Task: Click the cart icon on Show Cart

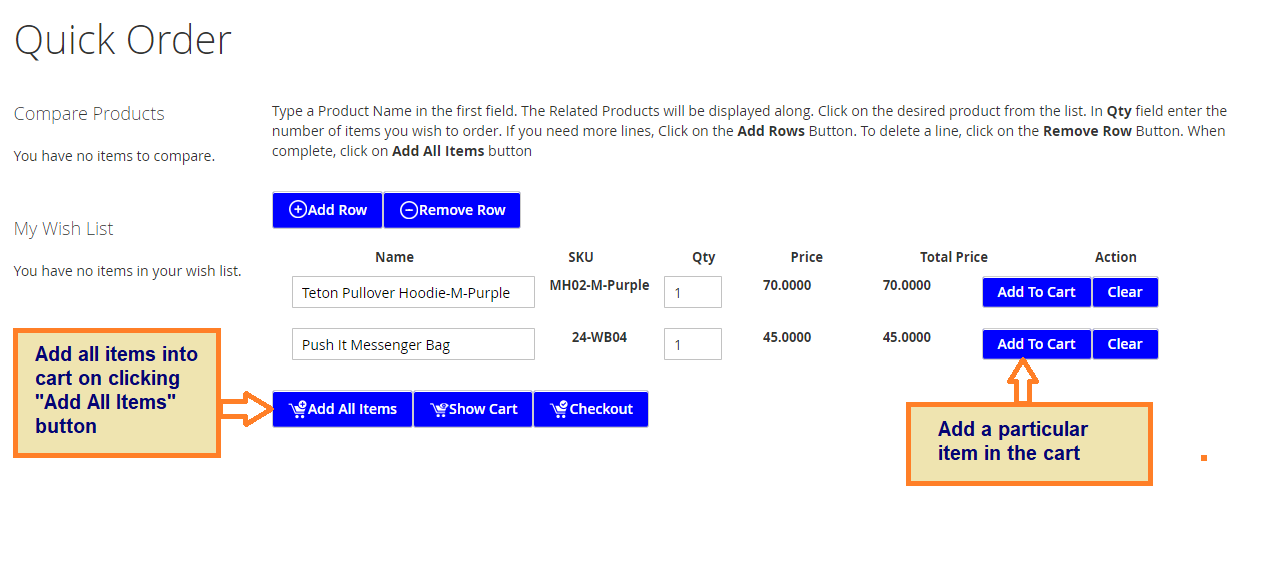Action: (x=438, y=409)
